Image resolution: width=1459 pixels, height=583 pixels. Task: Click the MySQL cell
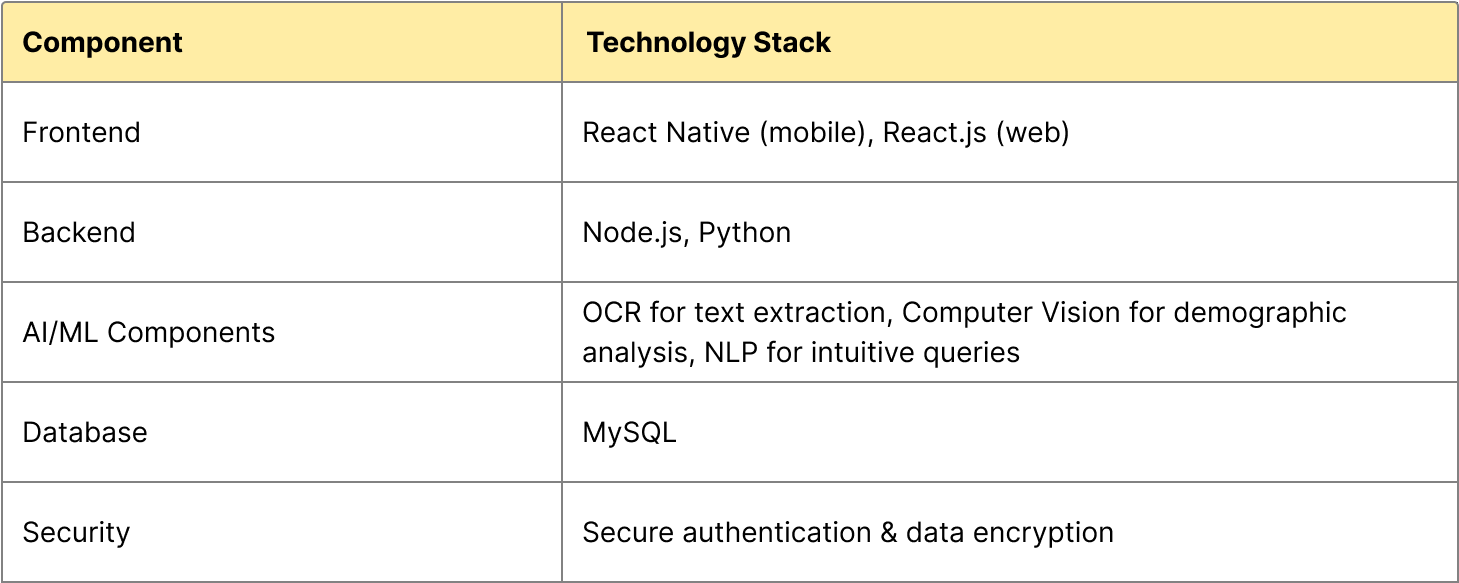(629, 433)
